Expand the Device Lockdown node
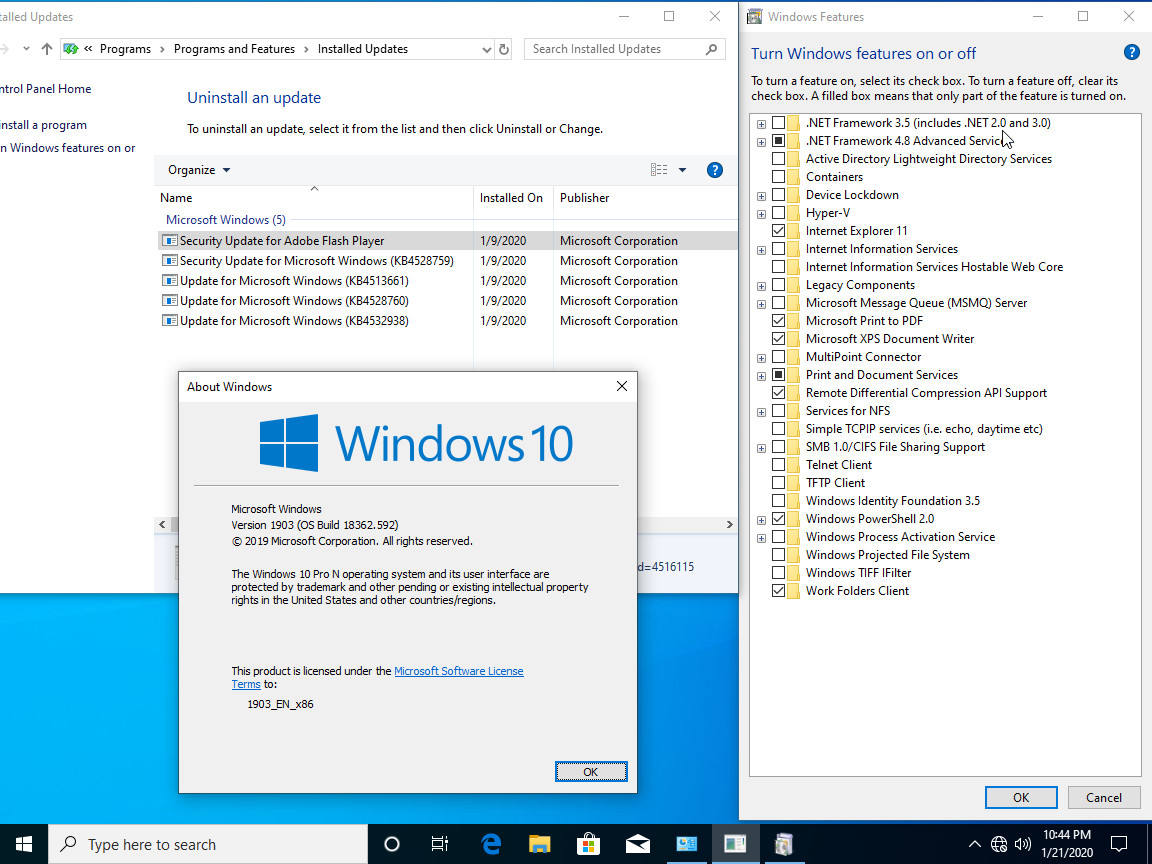Screen dimensions: 1152x864 pyautogui.click(x=761, y=195)
